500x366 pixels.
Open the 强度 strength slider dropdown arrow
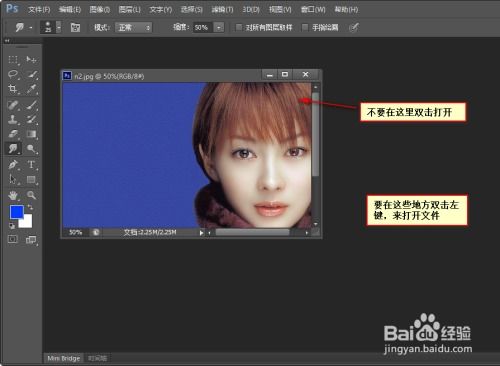(219, 27)
